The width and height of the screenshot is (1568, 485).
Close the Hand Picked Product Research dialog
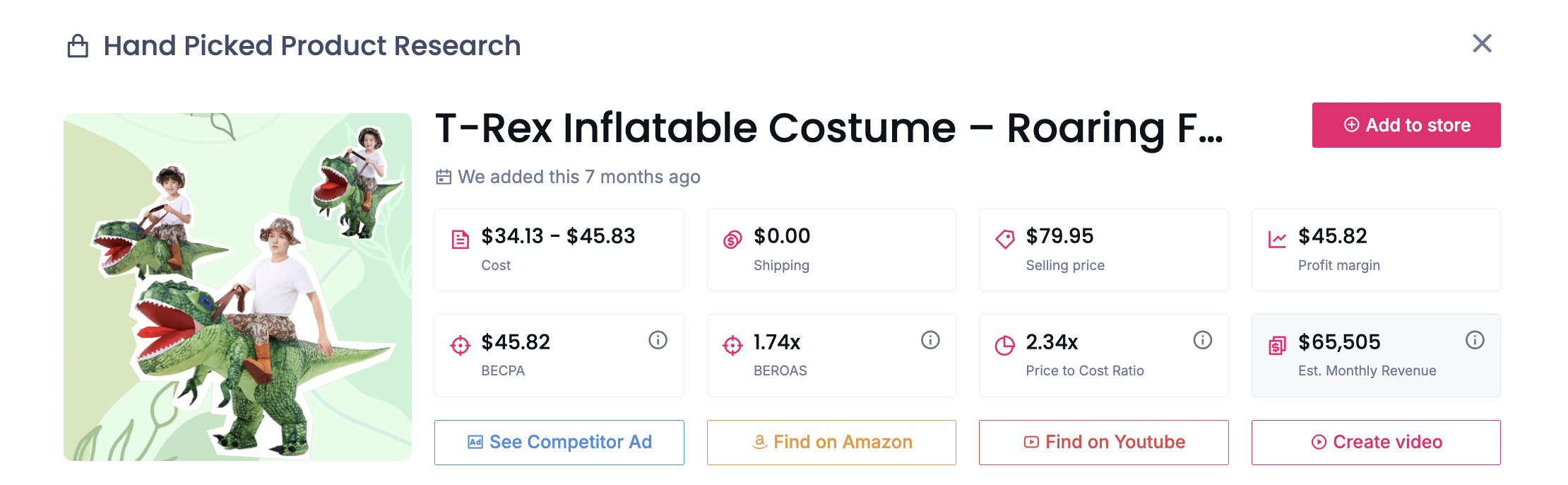tap(1482, 44)
